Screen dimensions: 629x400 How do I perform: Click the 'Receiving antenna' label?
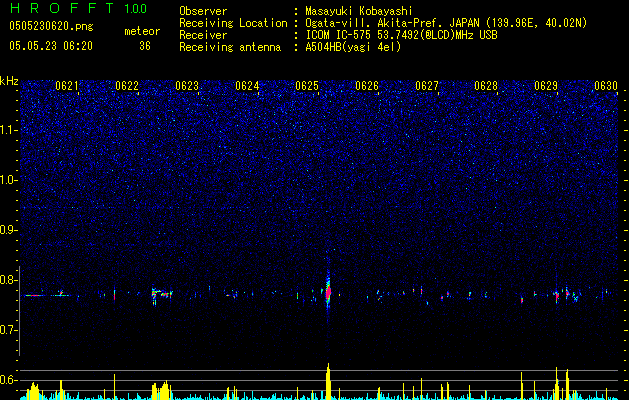coord(230,47)
